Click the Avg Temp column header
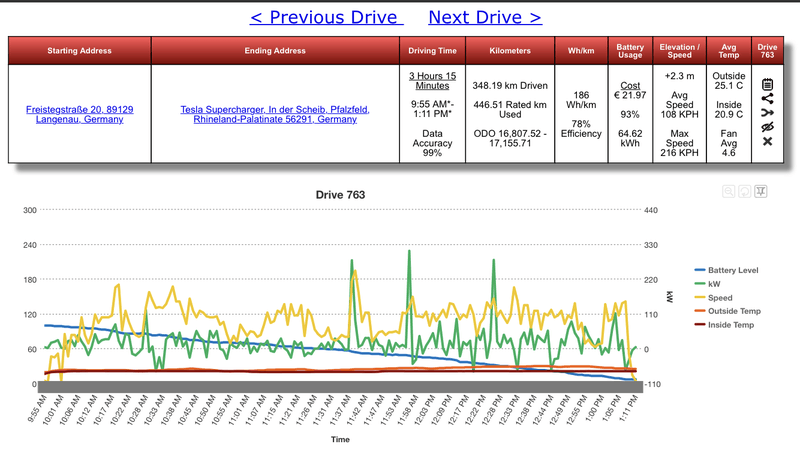 click(729, 51)
